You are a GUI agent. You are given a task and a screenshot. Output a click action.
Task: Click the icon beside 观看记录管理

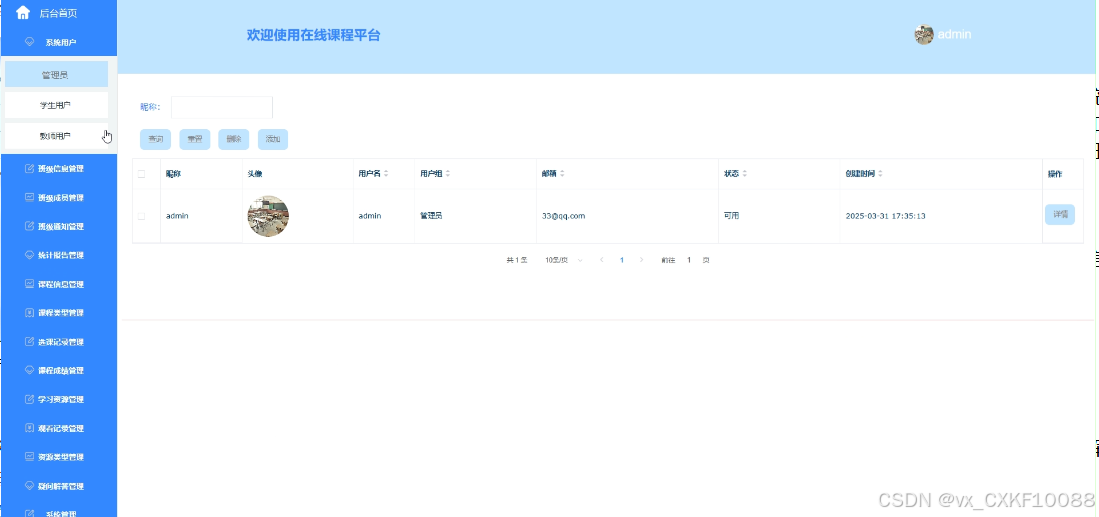[29, 428]
